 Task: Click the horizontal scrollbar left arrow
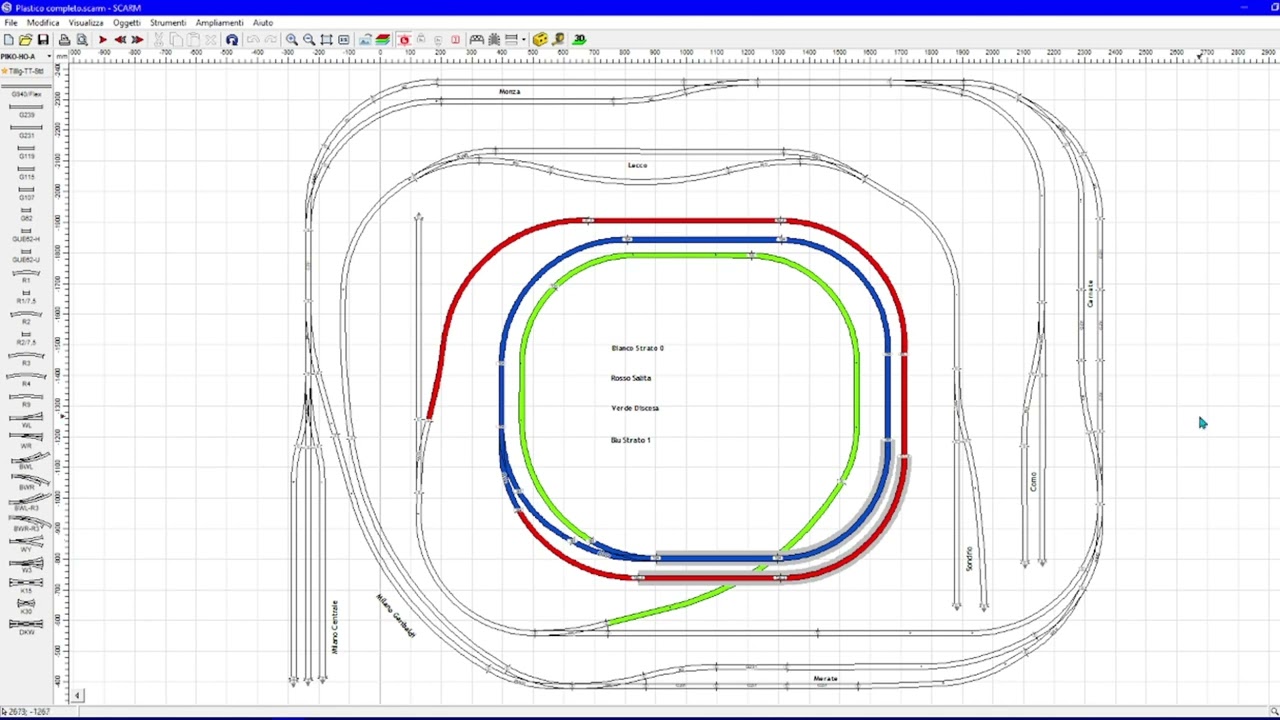(77, 695)
